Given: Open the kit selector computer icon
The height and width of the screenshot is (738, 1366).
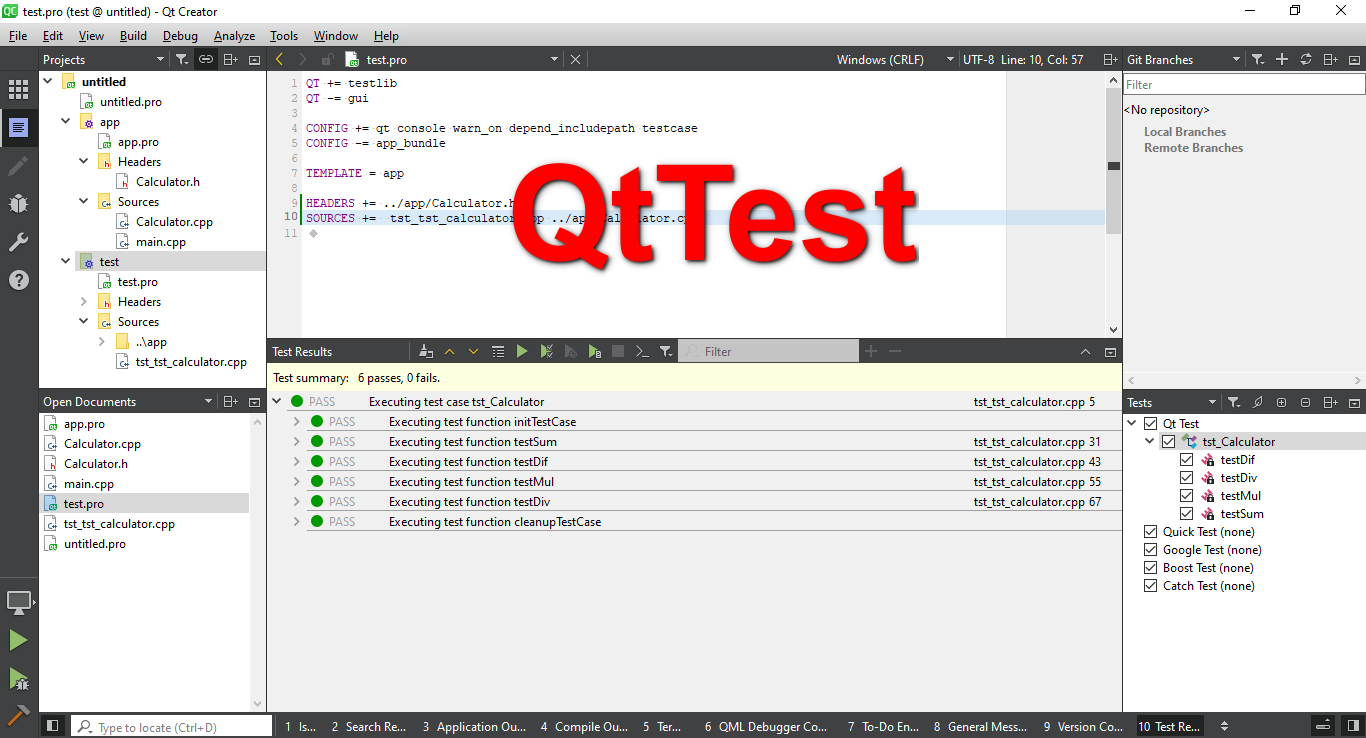Looking at the screenshot, I should (x=18, y=602).
